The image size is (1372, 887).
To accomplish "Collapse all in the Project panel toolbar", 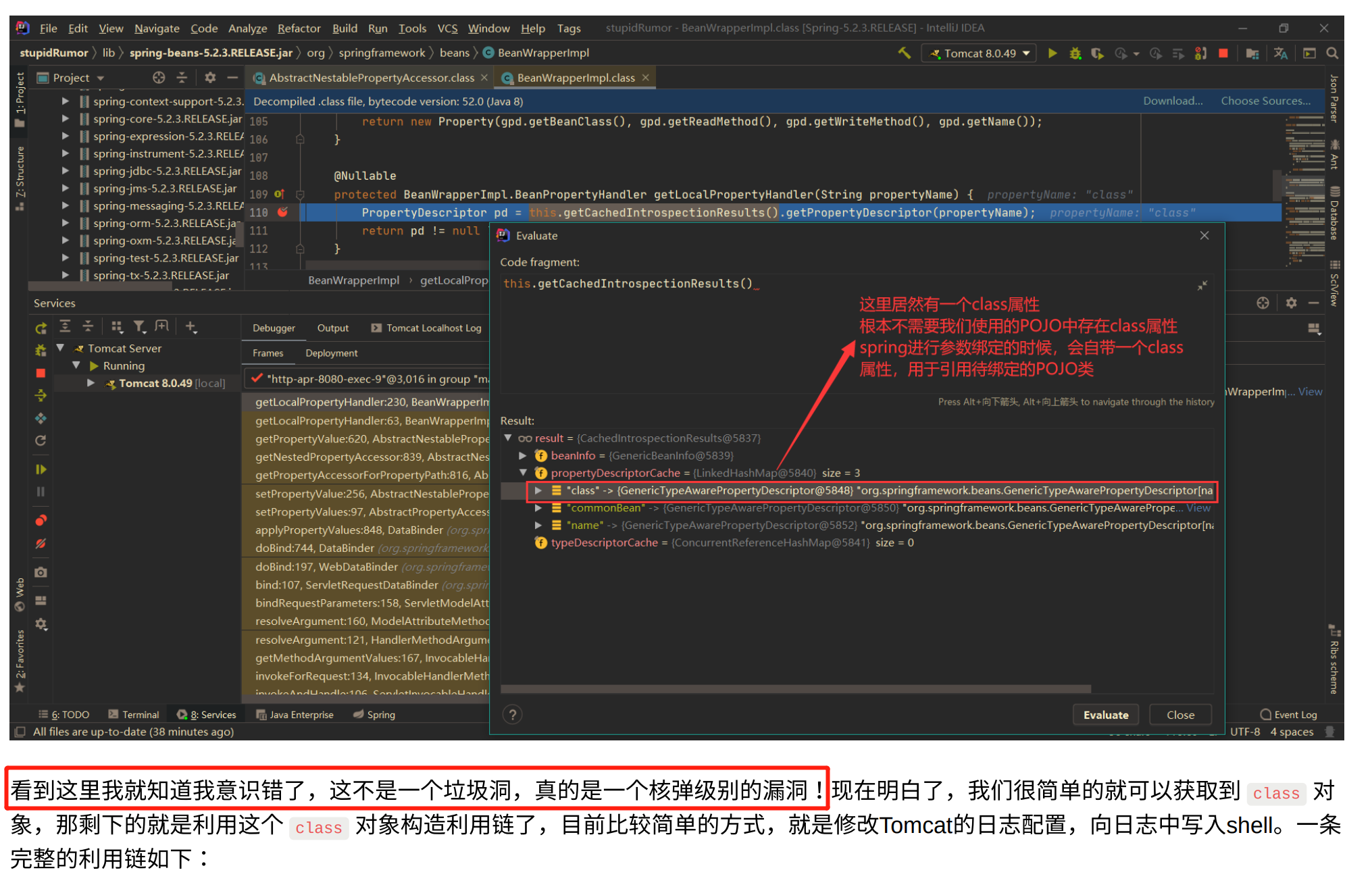I will coord(182,78).
